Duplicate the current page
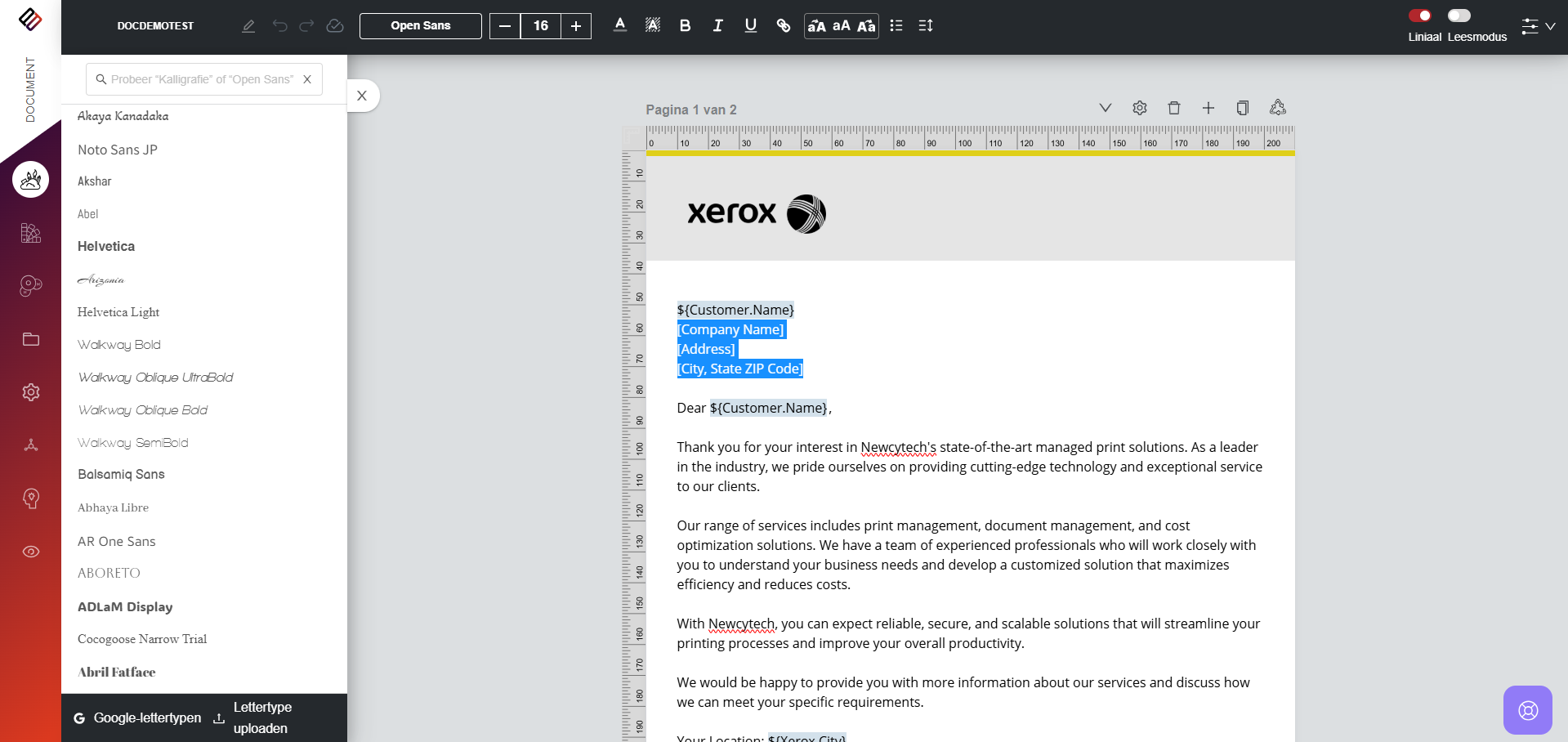Screen dimensions: 1568x742 (x=1242, y=108)
